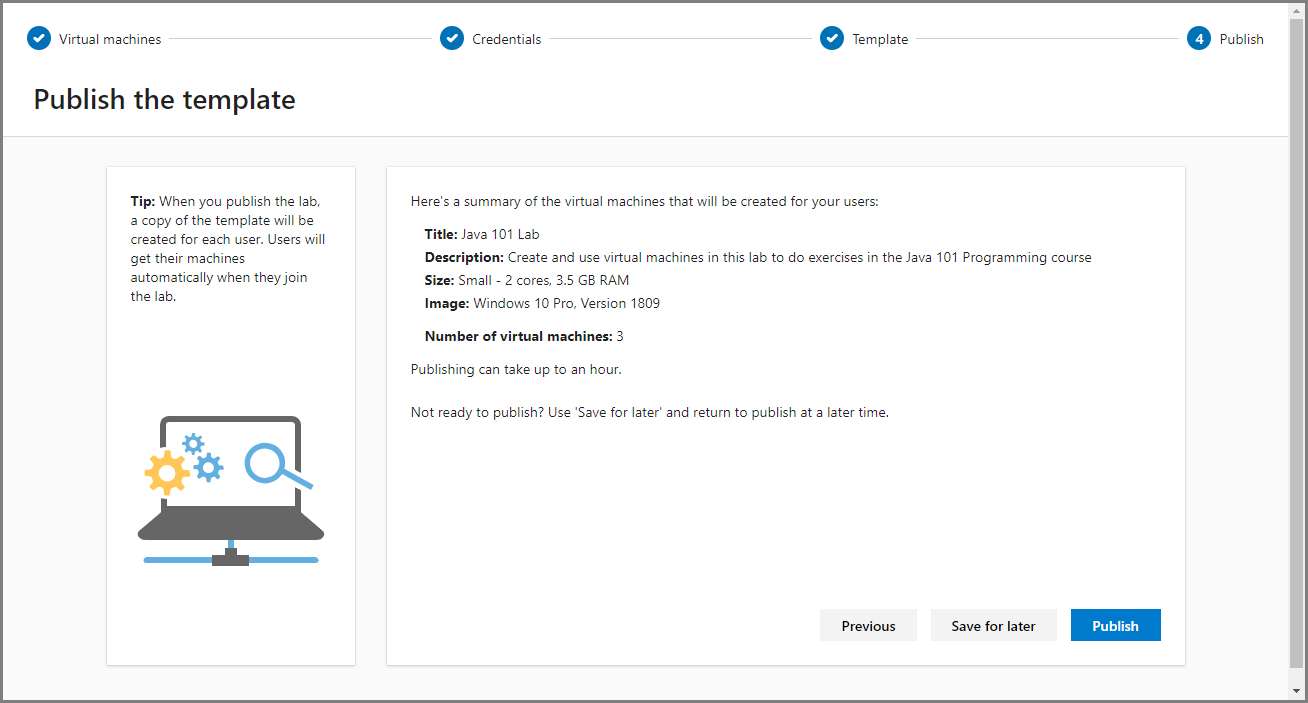The height and width of the screenshot is (703, 1308).
Task: Open the Template wizard step
Action: 880,39
